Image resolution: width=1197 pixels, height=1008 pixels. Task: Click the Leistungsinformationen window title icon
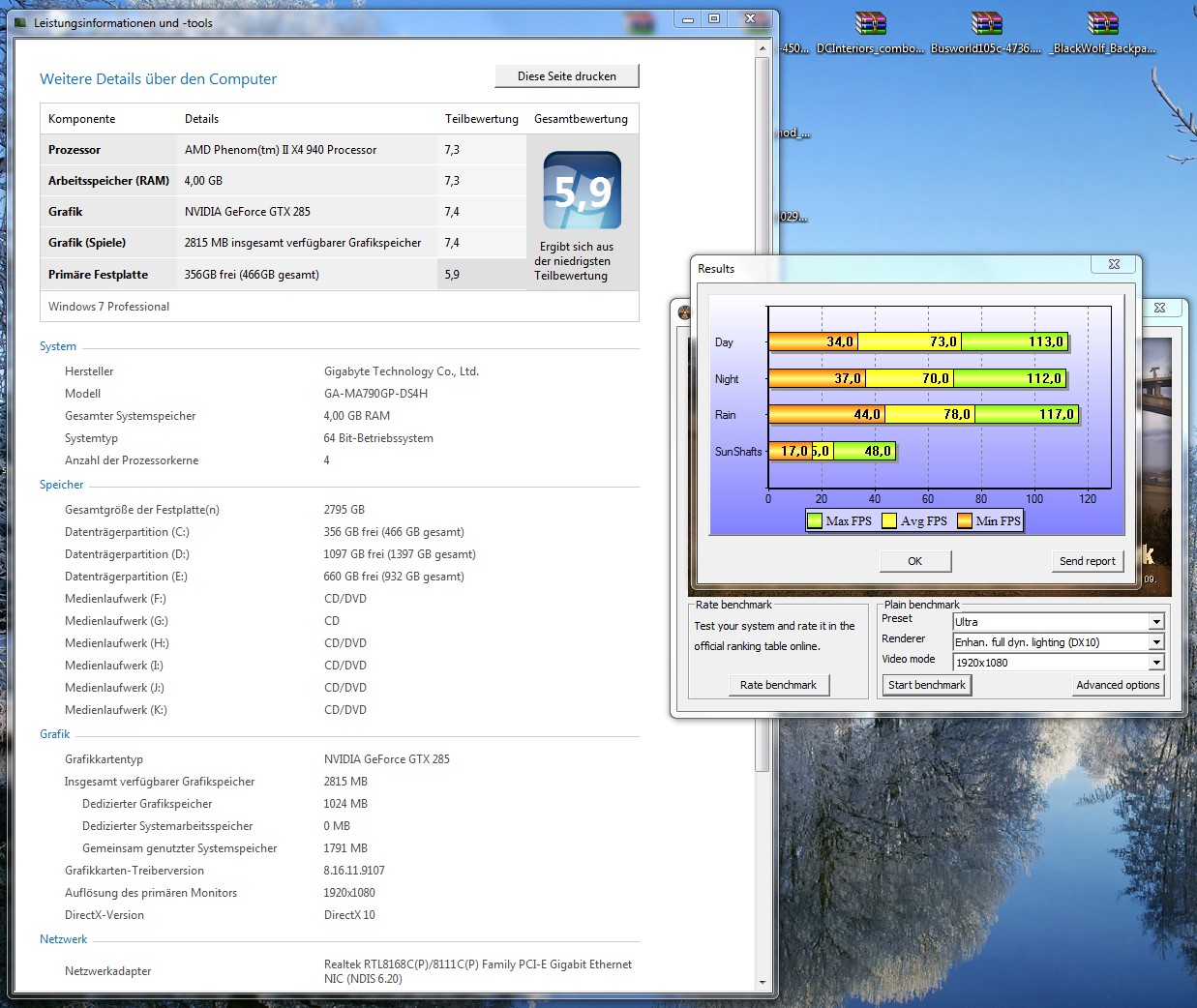click(x=20, y=22)
